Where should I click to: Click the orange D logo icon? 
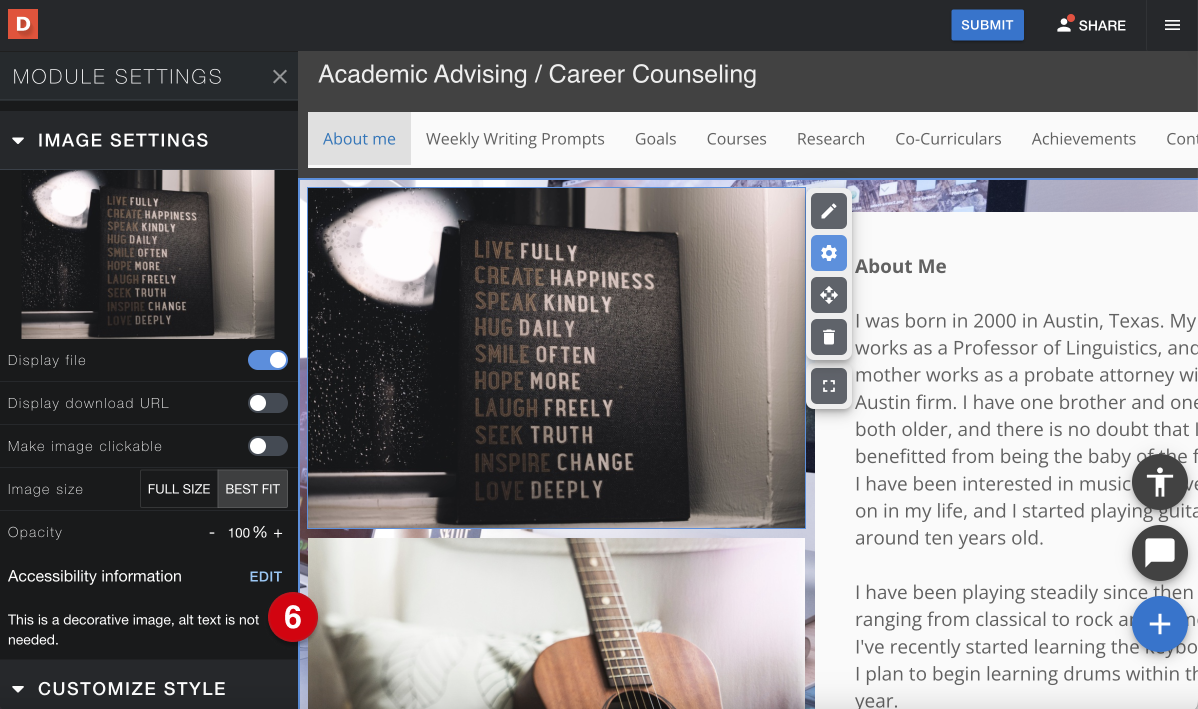point(23,24)
